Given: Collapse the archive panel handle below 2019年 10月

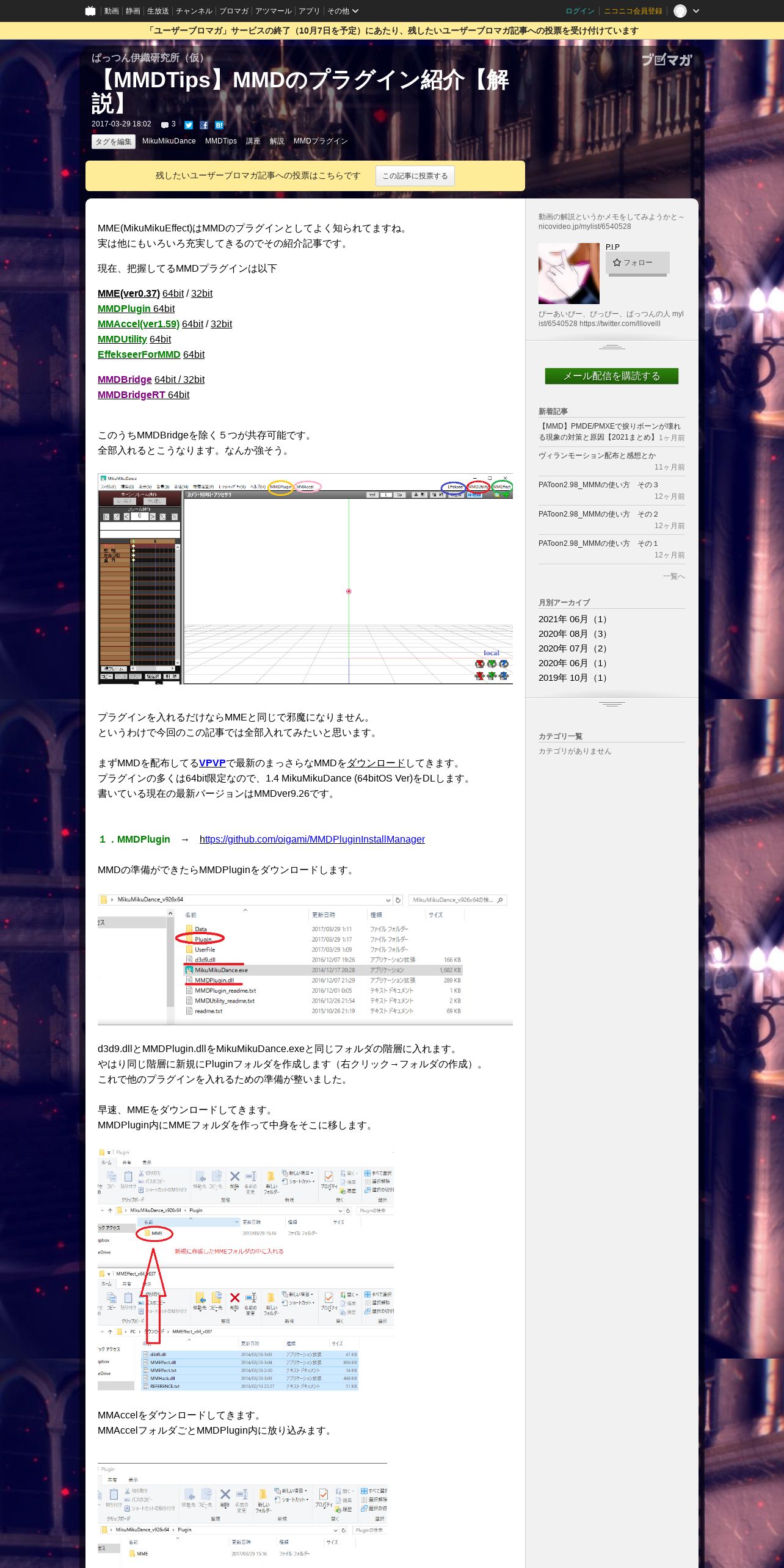Looking at the screenshot, I should (x=612, y=703).
